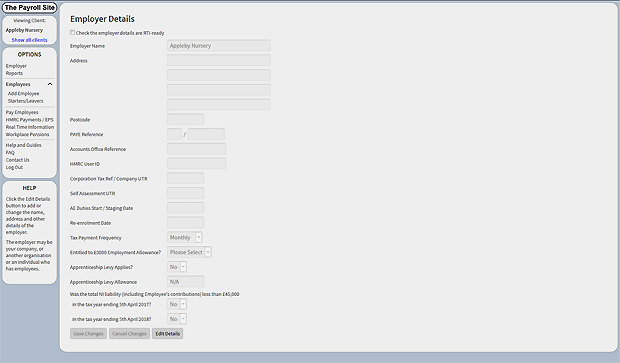Open Starters/Leavers in the sidebar
This screenshot has width=620, height=363.
tap(25, 101)
